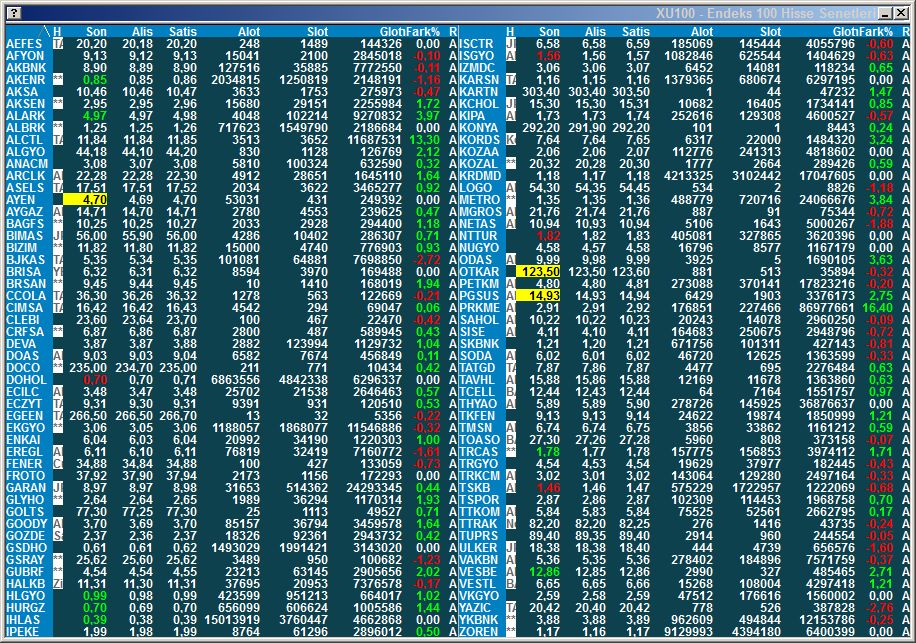Image resolution: width=916 pixels, height=643 pixels.
Task: Click ISGYO's red last price 1,56
Action: 548,56
